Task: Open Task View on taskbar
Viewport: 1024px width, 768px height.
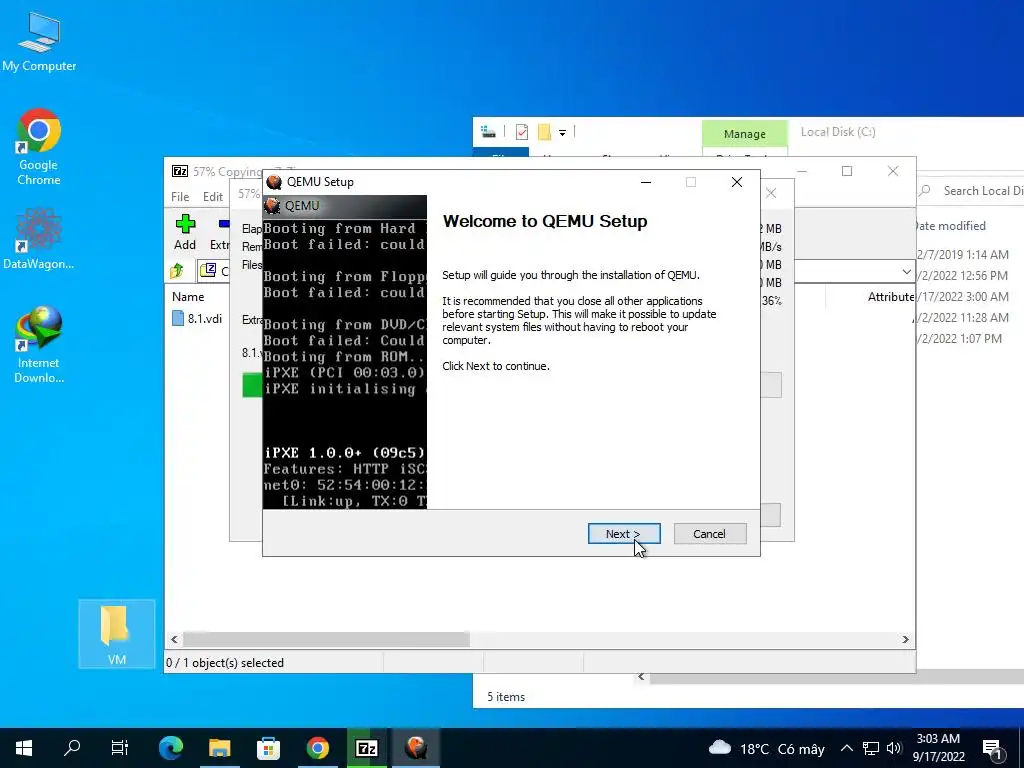Action: click(x=120, y=748)
